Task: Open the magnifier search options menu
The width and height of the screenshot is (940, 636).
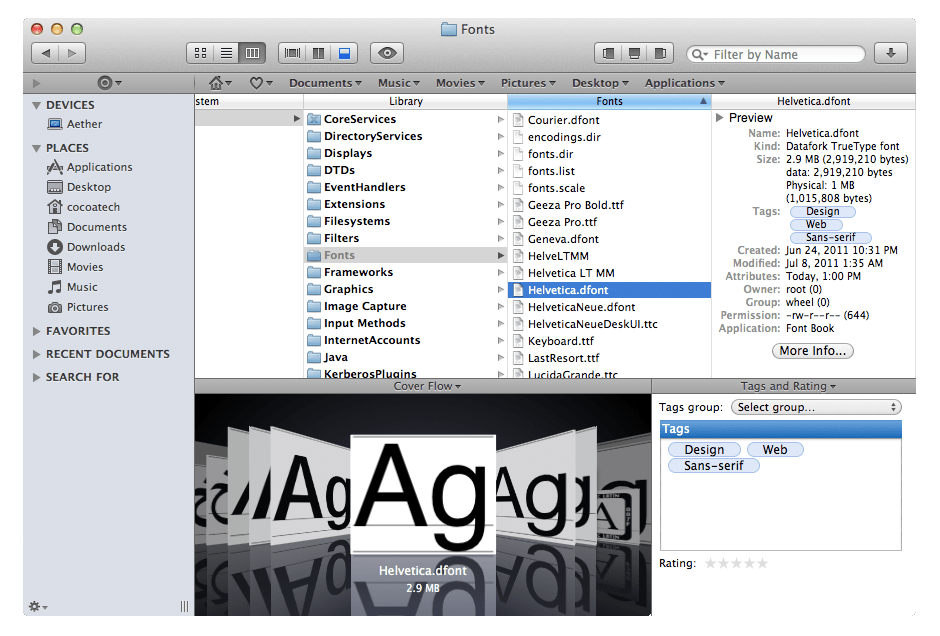Action: point(699,55)
